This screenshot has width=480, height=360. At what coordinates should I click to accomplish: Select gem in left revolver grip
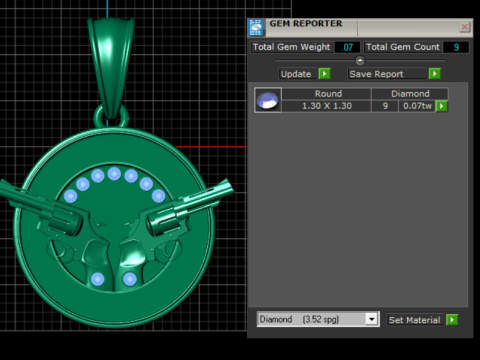click(x=97, y=279)
